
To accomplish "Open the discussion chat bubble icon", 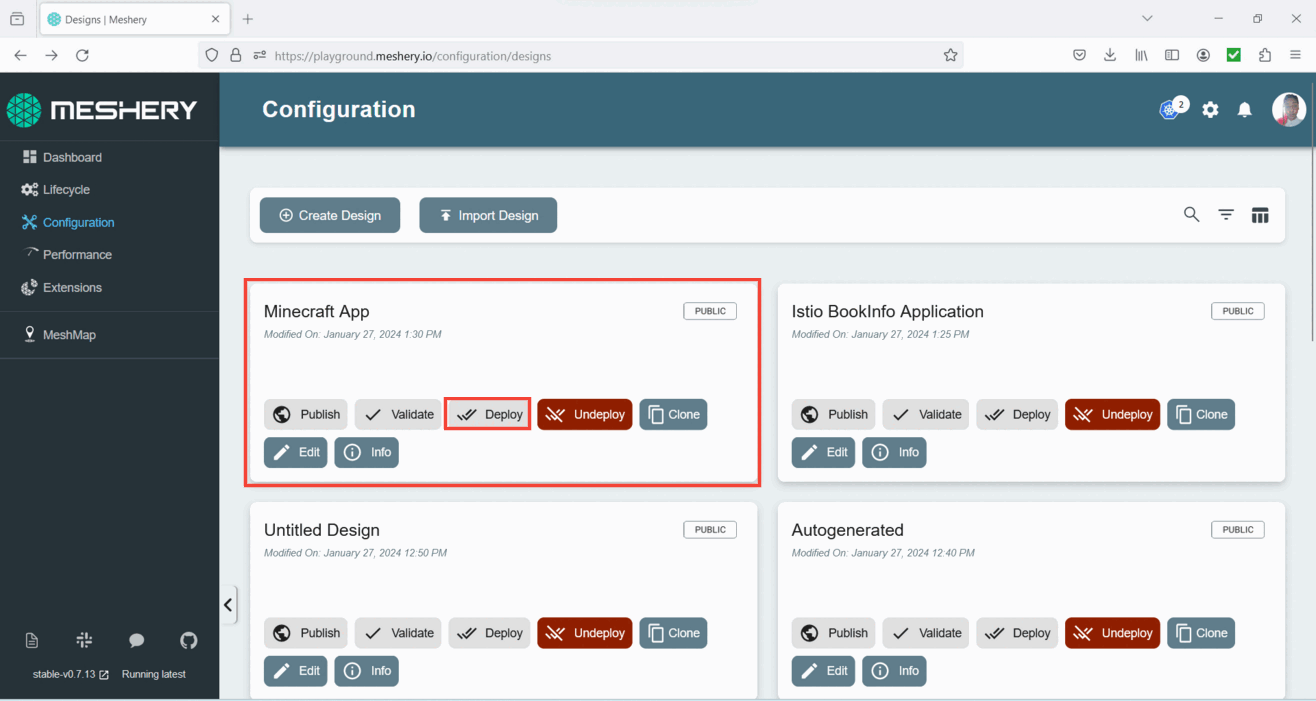I will point(137,640).
